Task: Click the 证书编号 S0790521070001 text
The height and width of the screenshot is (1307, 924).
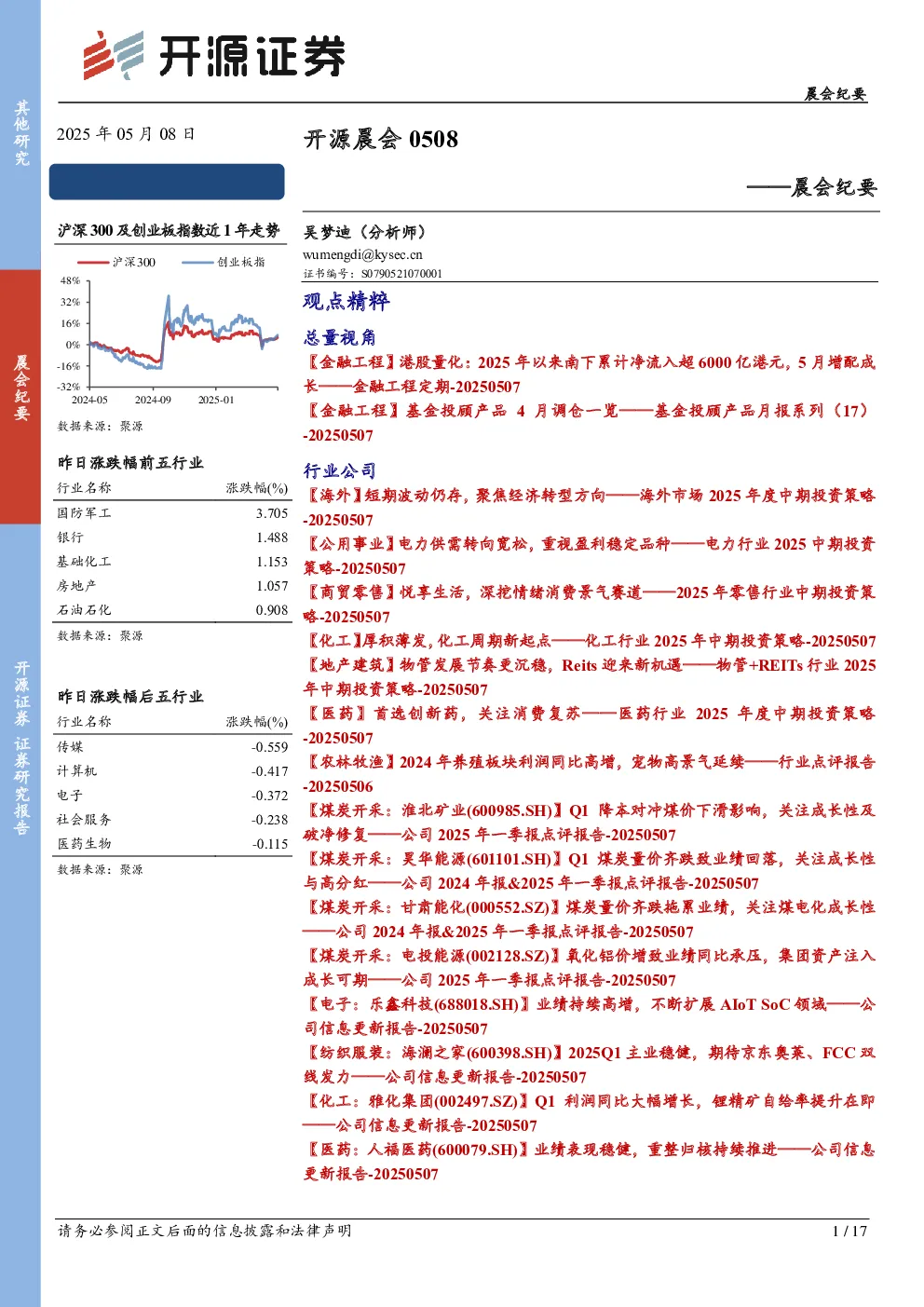Action: click(373, 274)
